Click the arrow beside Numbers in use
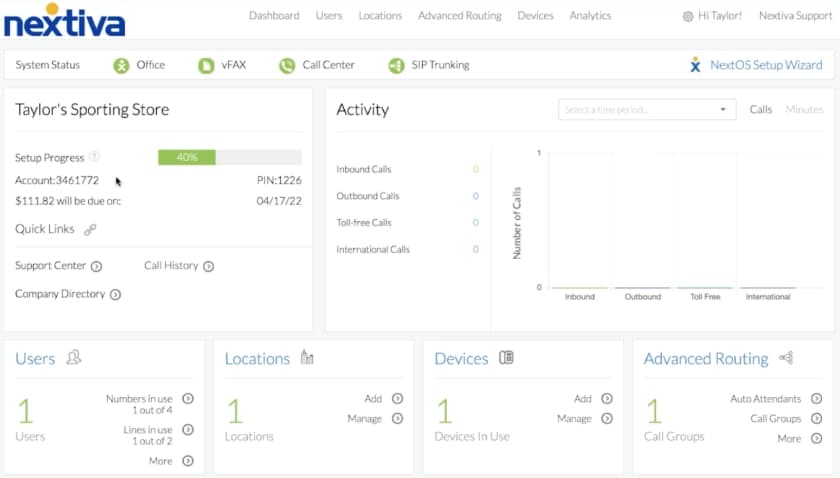Image resolution: width=840 pixels, height=478 pixels. 188,399
